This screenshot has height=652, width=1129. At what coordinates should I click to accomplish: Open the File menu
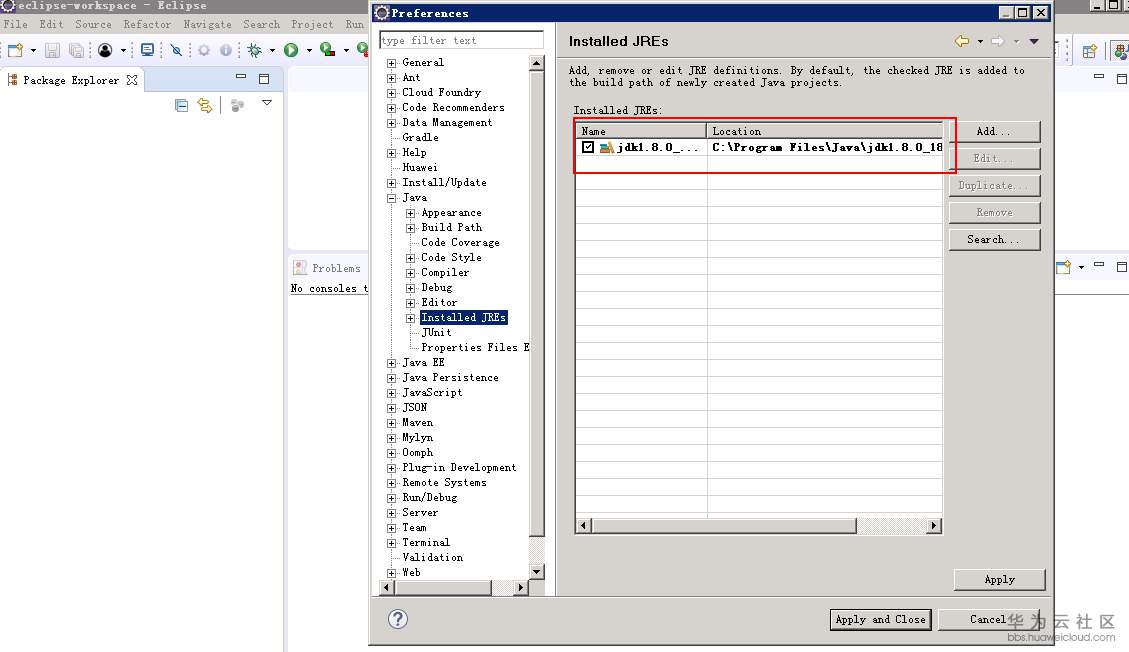(15, 24)
